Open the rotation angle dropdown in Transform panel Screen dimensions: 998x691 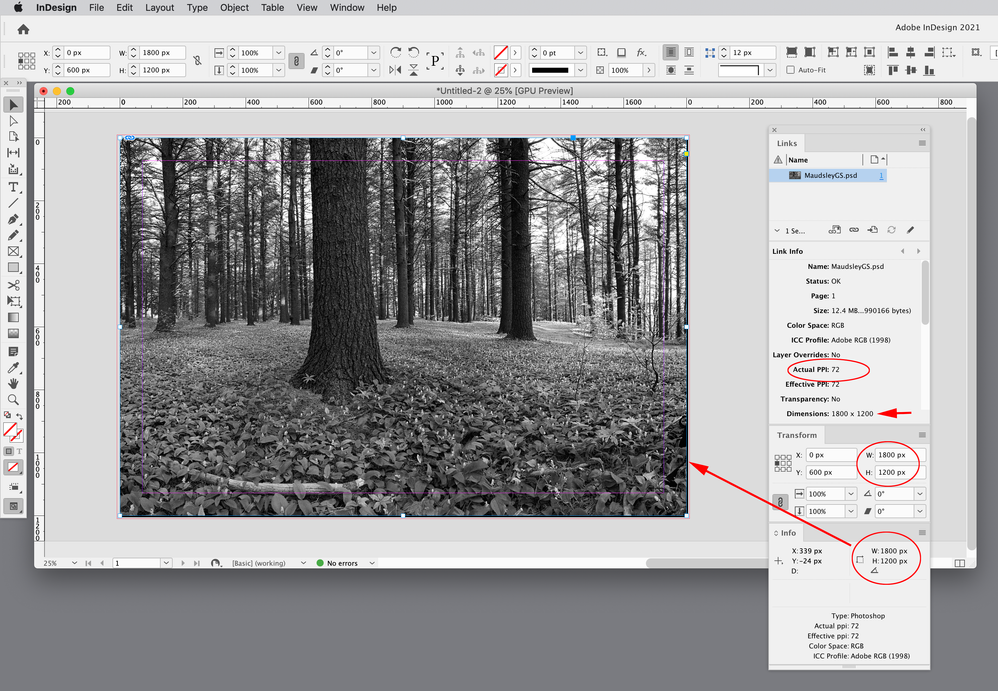tap(919, 494)
